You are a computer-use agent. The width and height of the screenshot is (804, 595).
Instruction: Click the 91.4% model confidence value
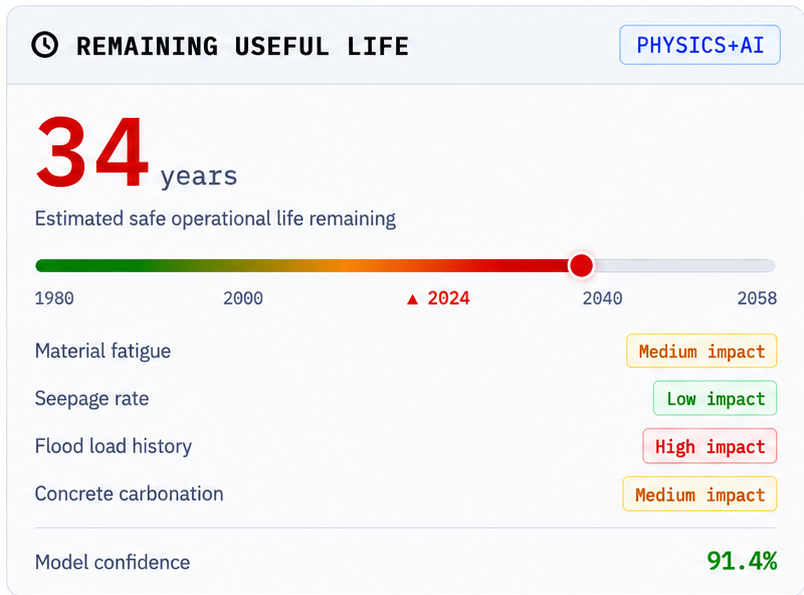[742, 561]
